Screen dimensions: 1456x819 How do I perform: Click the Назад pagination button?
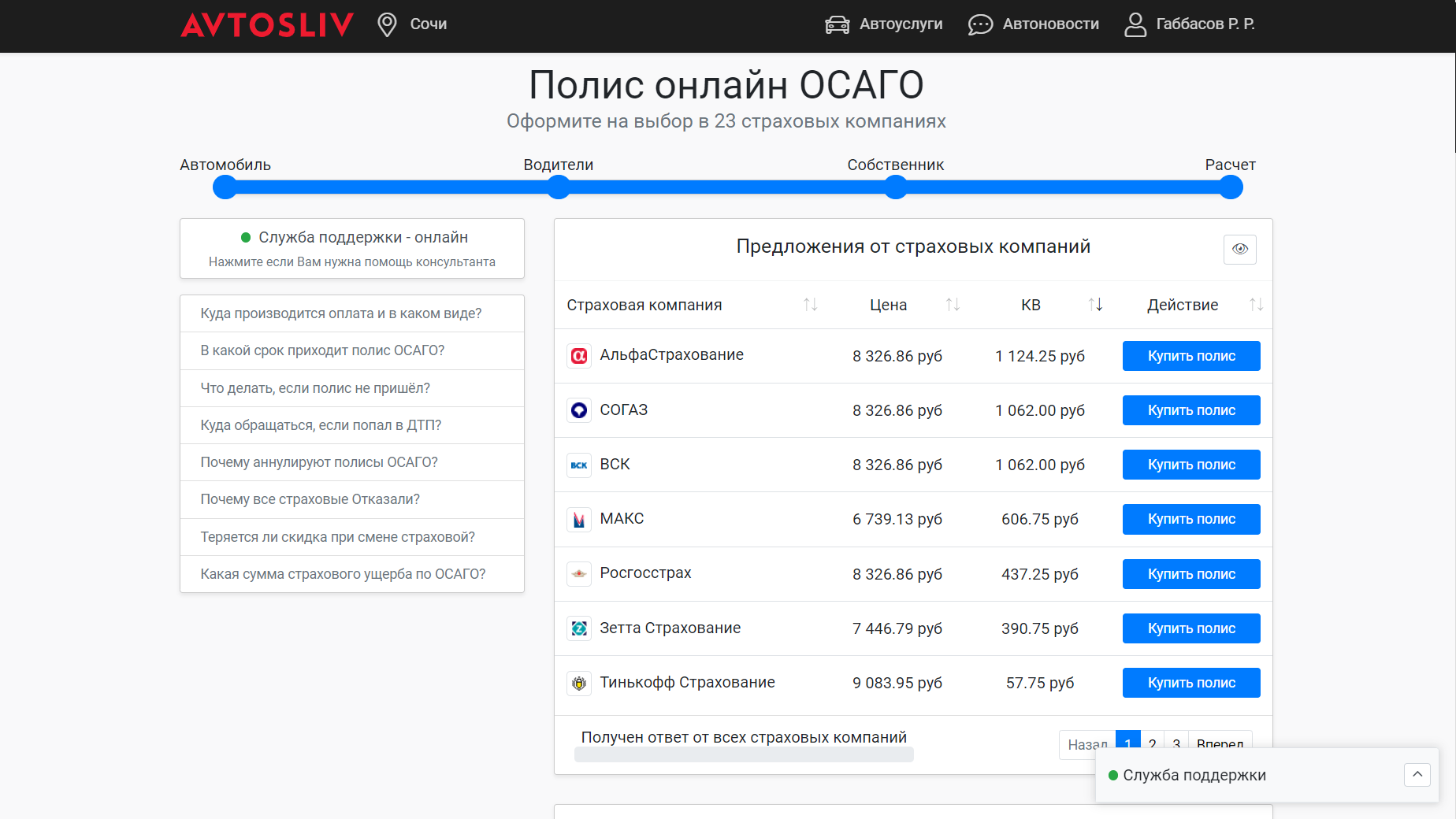(x=1087, y=744)
